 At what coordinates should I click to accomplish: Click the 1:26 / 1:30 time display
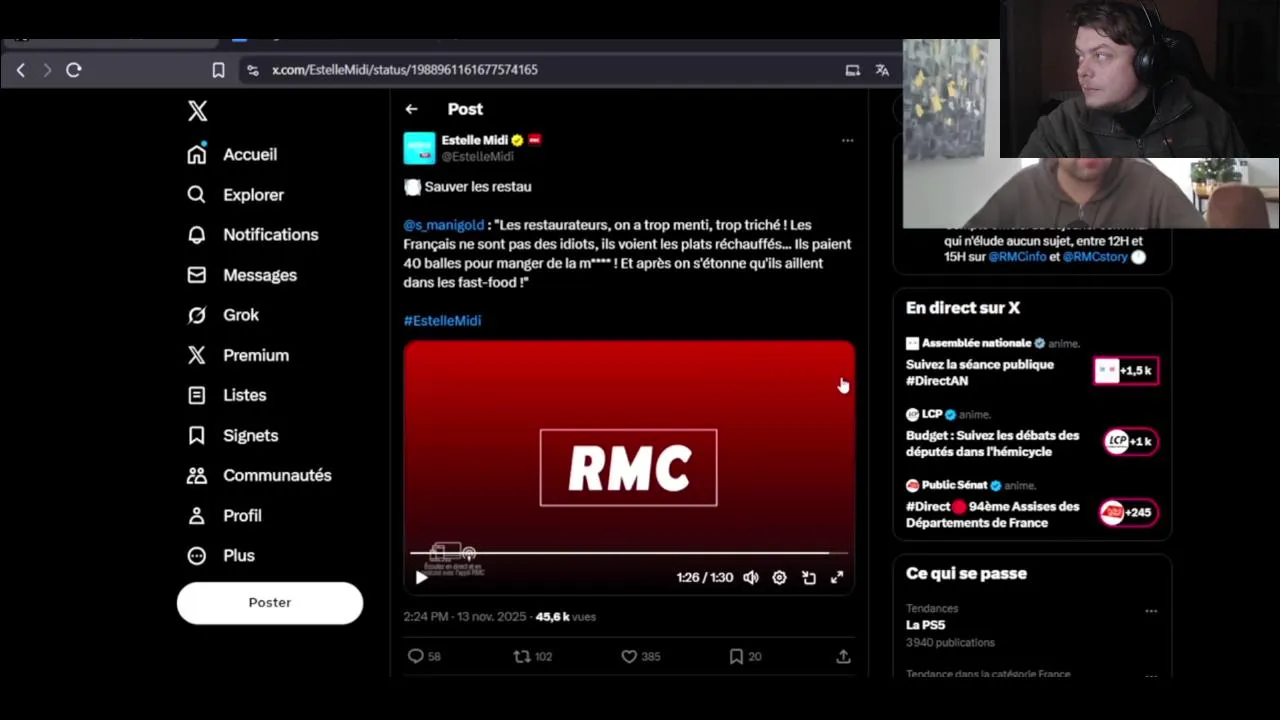coord(705,578)
